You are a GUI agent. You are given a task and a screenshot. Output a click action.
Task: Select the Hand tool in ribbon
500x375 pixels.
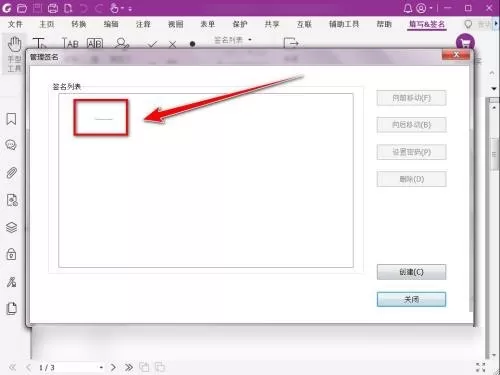point(14,53)
